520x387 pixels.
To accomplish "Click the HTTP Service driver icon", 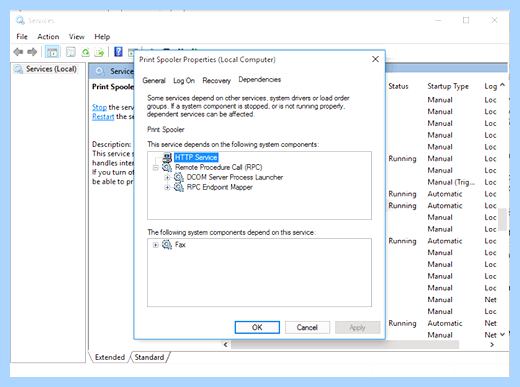I will point(167,157).
